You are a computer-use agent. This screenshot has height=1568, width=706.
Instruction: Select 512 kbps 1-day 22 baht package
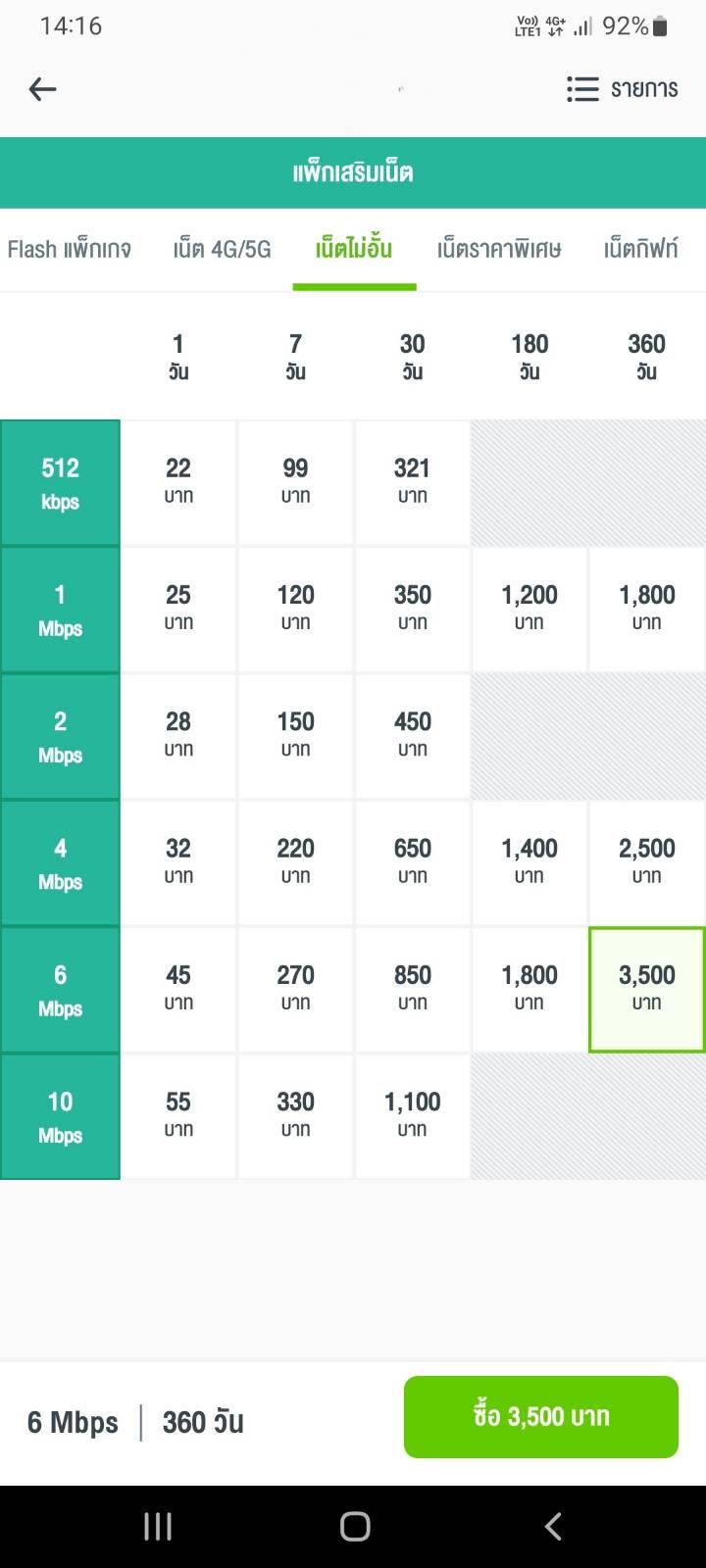click(x=178, y=482)
